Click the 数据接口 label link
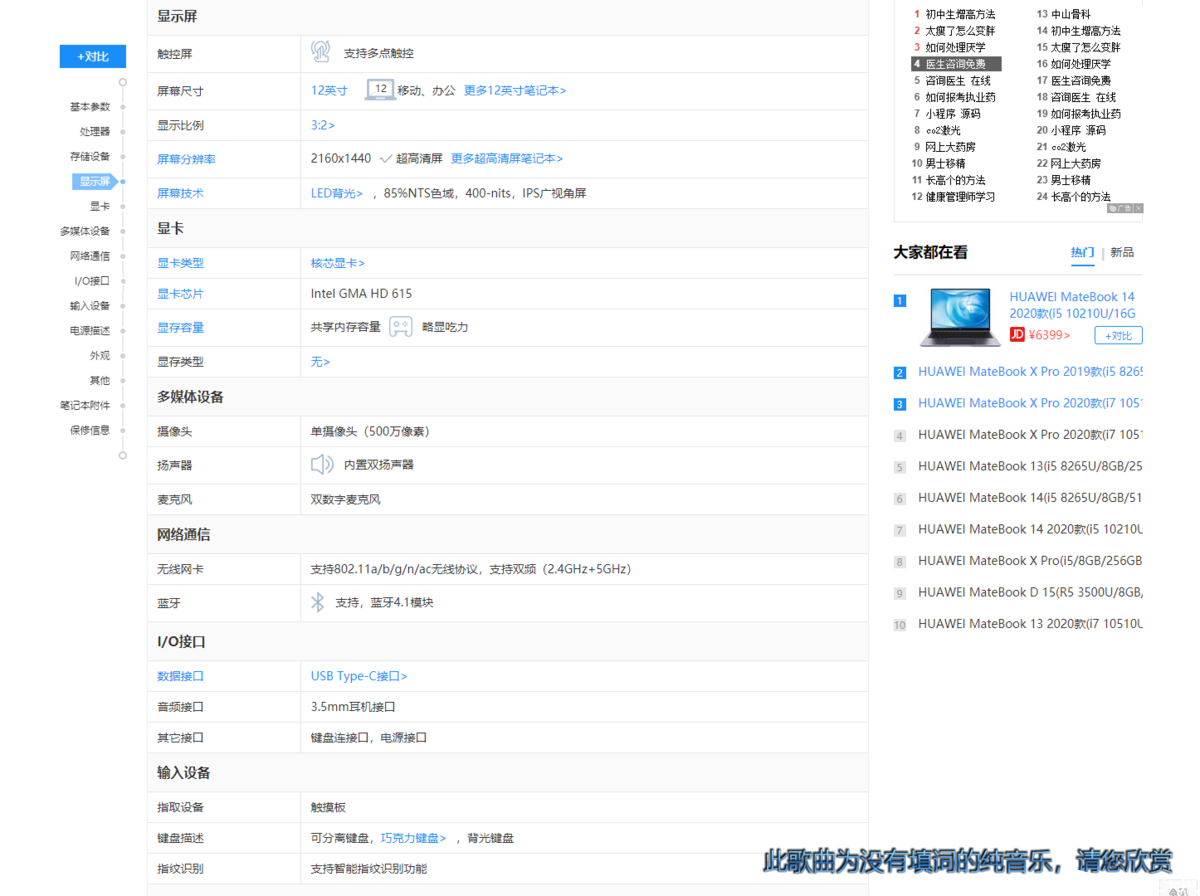The width and height of the screenshot is (1200, 896). [180, 676]
